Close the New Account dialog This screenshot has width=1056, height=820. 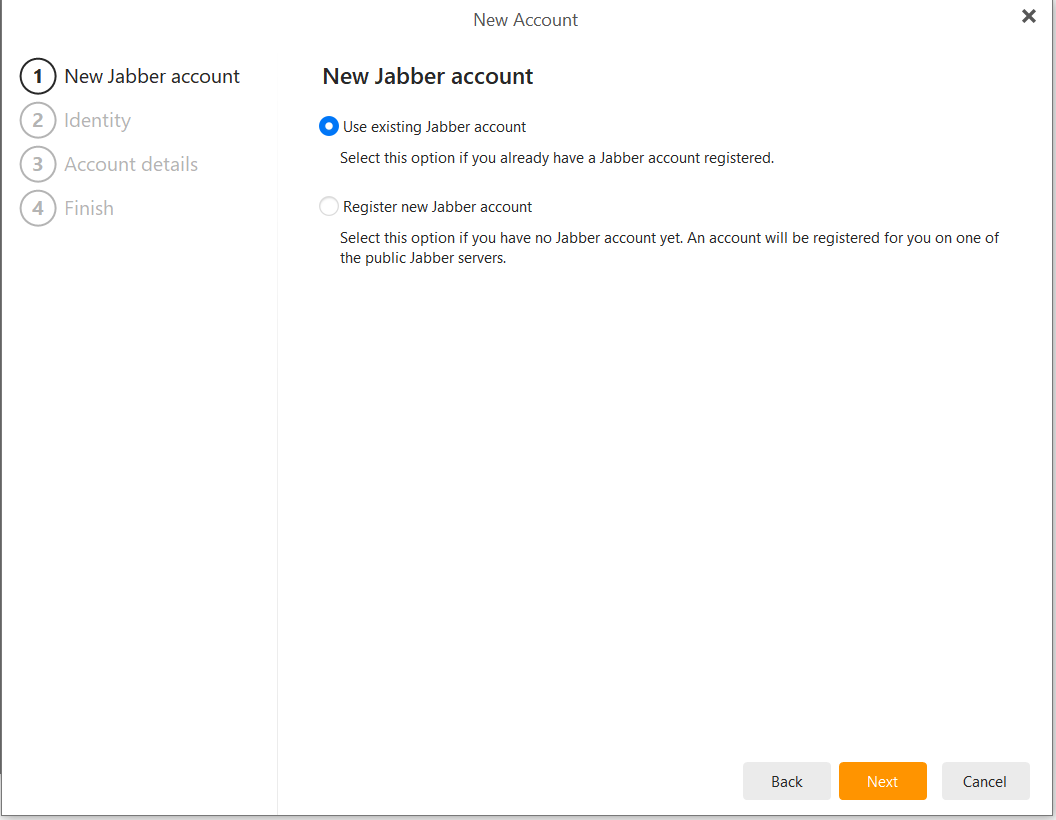[x=1028, y=16]
